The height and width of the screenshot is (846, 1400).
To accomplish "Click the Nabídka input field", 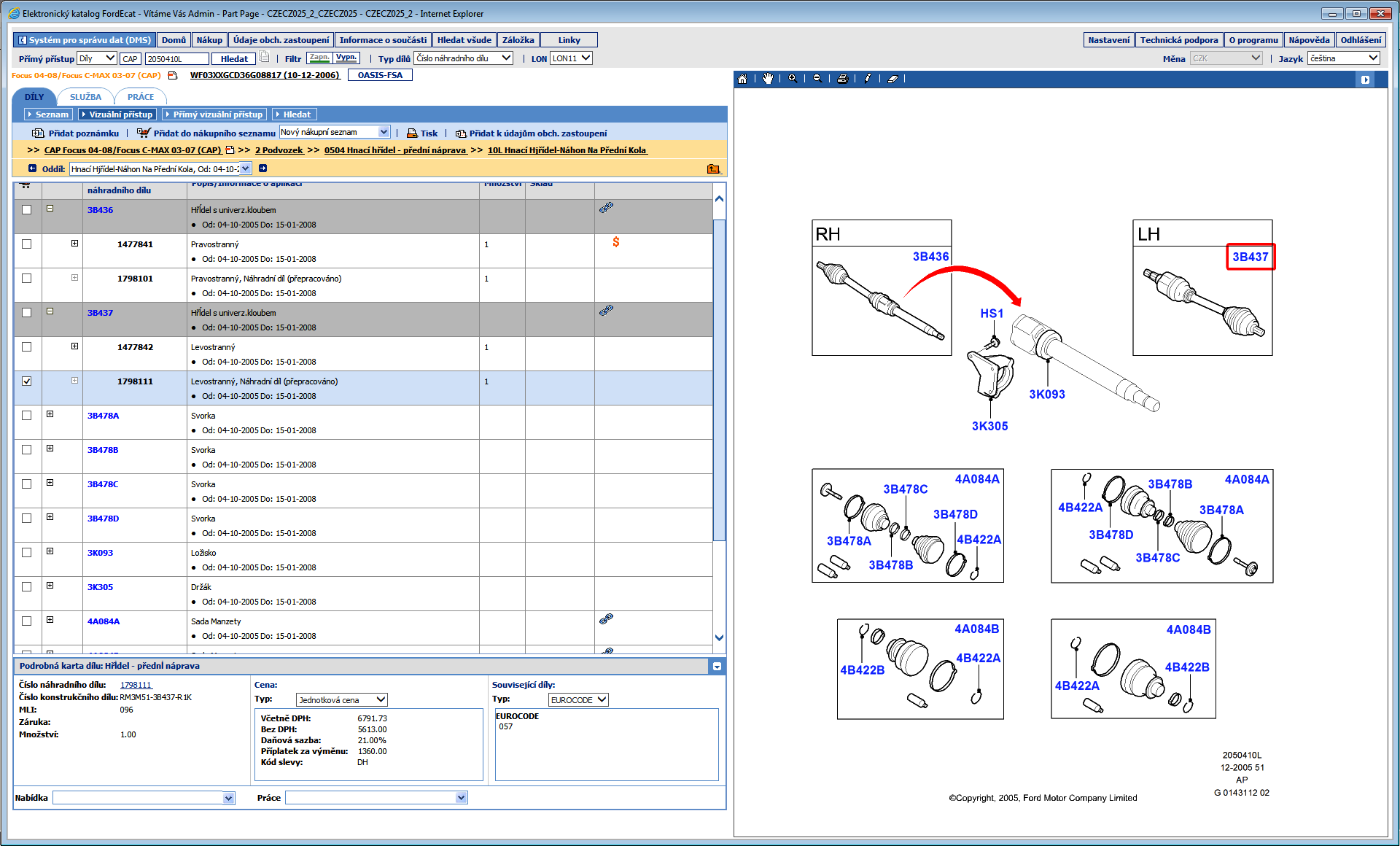I will click(137, 798).
